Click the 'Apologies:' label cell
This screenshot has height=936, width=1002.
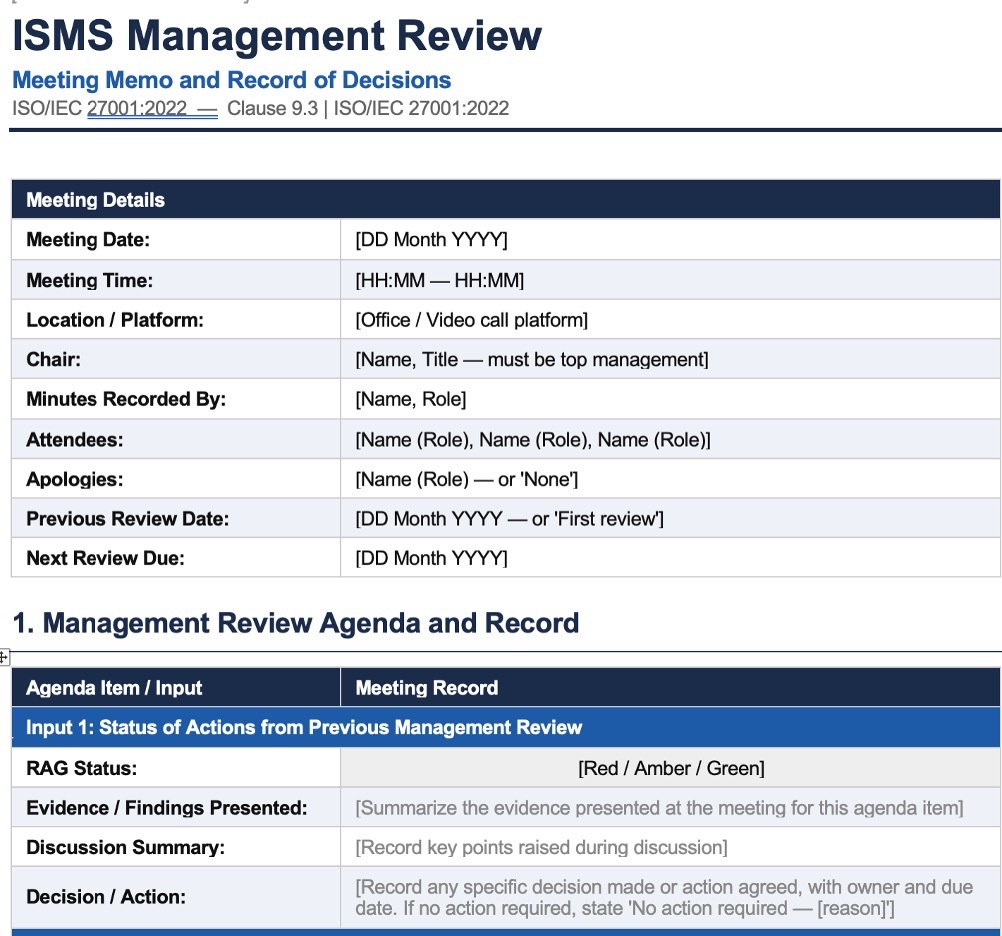click(176, 479)
